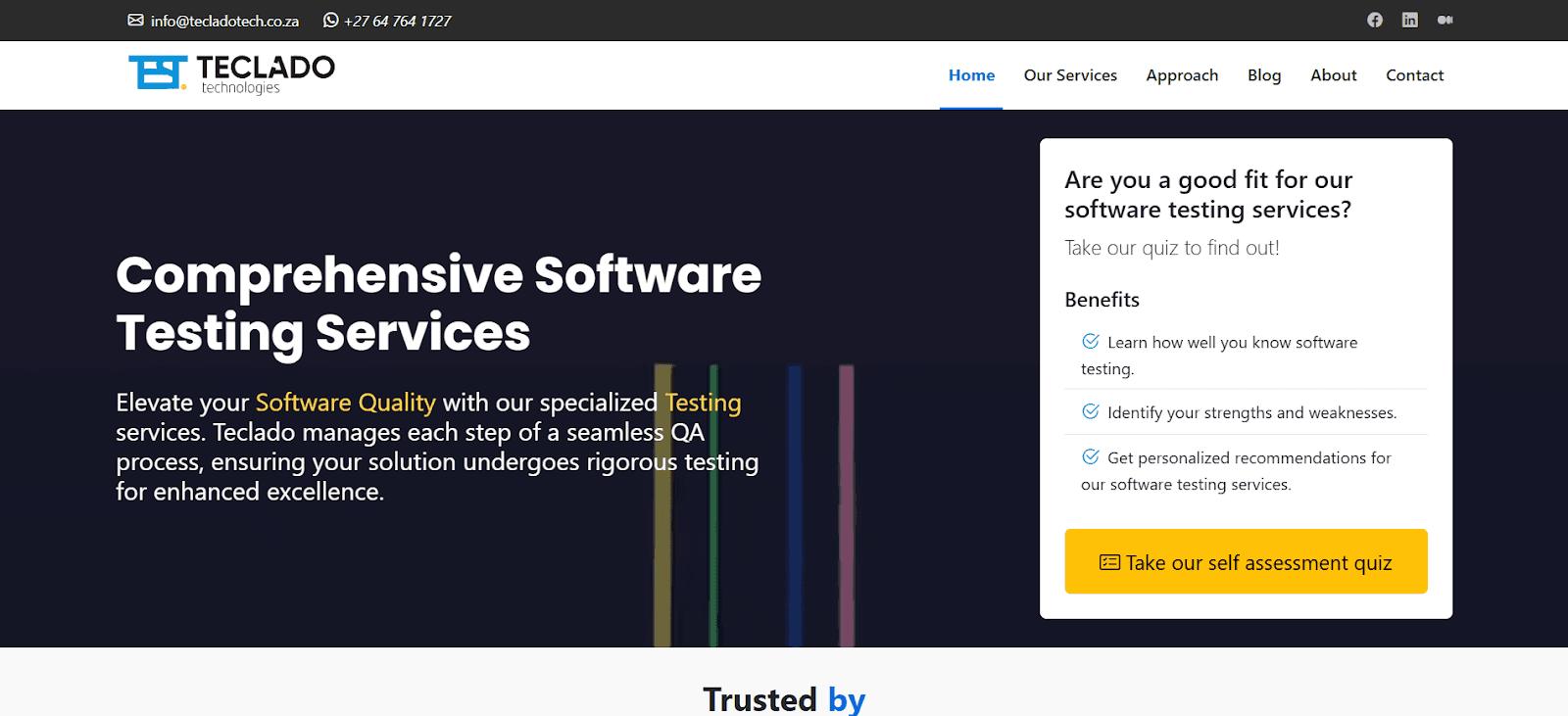1568x716 pixels.
Task: Click 'Learn how well you know software' text
Action: [x=1233, y=342]
